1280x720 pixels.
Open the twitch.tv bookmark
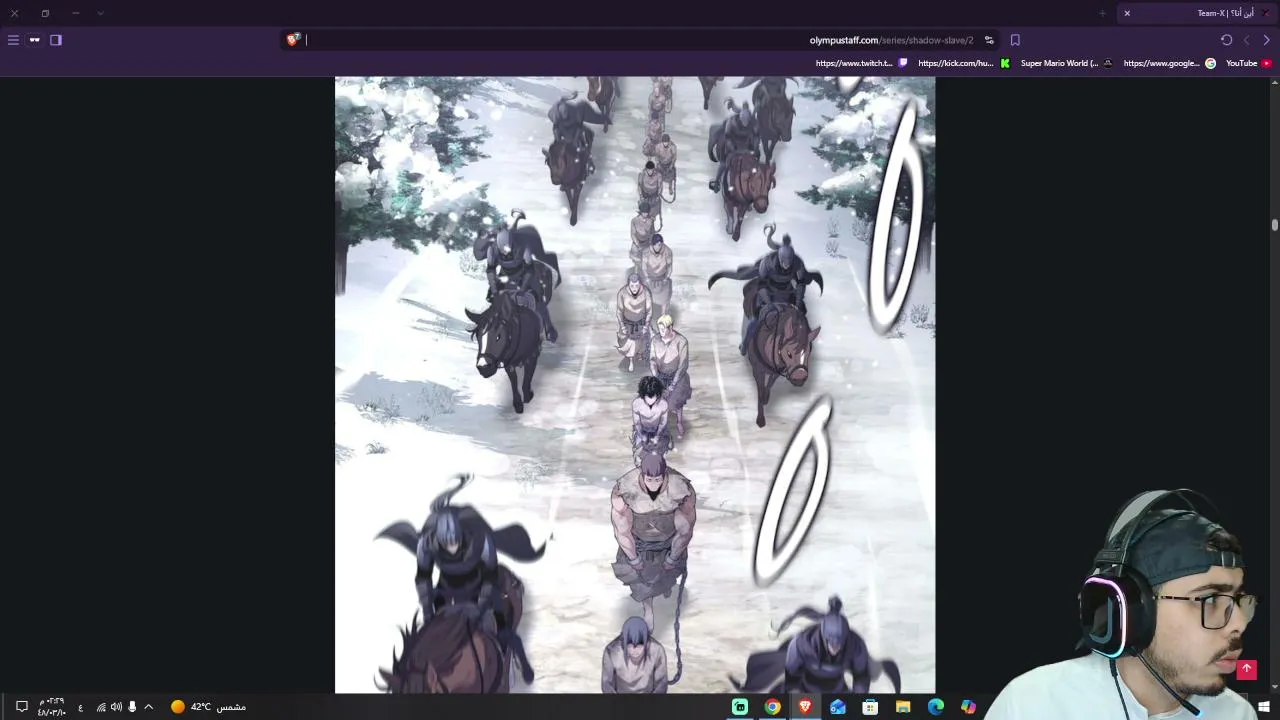(861, 63)
